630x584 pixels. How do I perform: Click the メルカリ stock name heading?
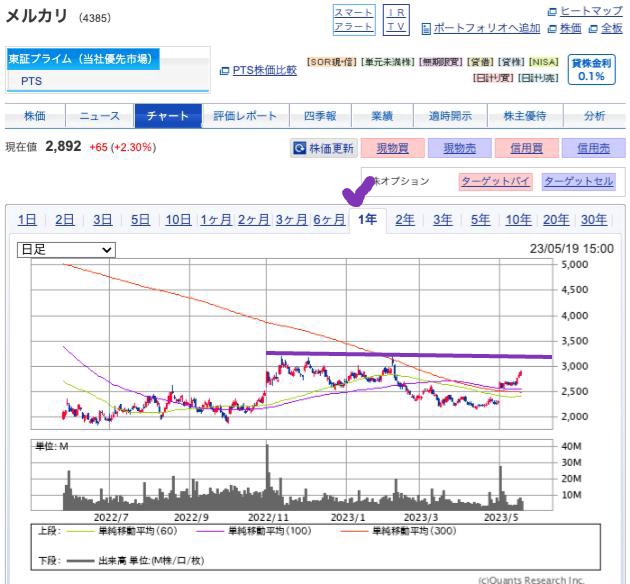click(x=37, y=16)
